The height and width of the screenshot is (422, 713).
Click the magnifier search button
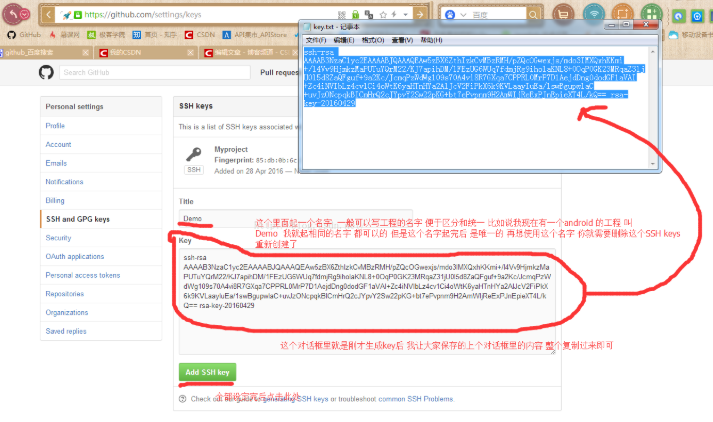tap(532, 15)
